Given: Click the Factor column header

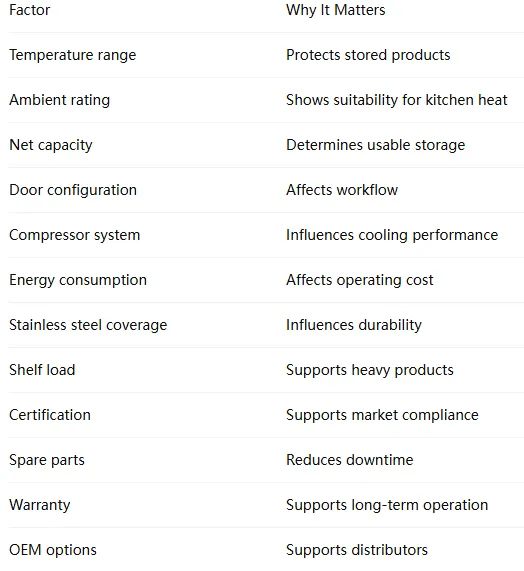Looking at the screenshot, I should 29,10.
